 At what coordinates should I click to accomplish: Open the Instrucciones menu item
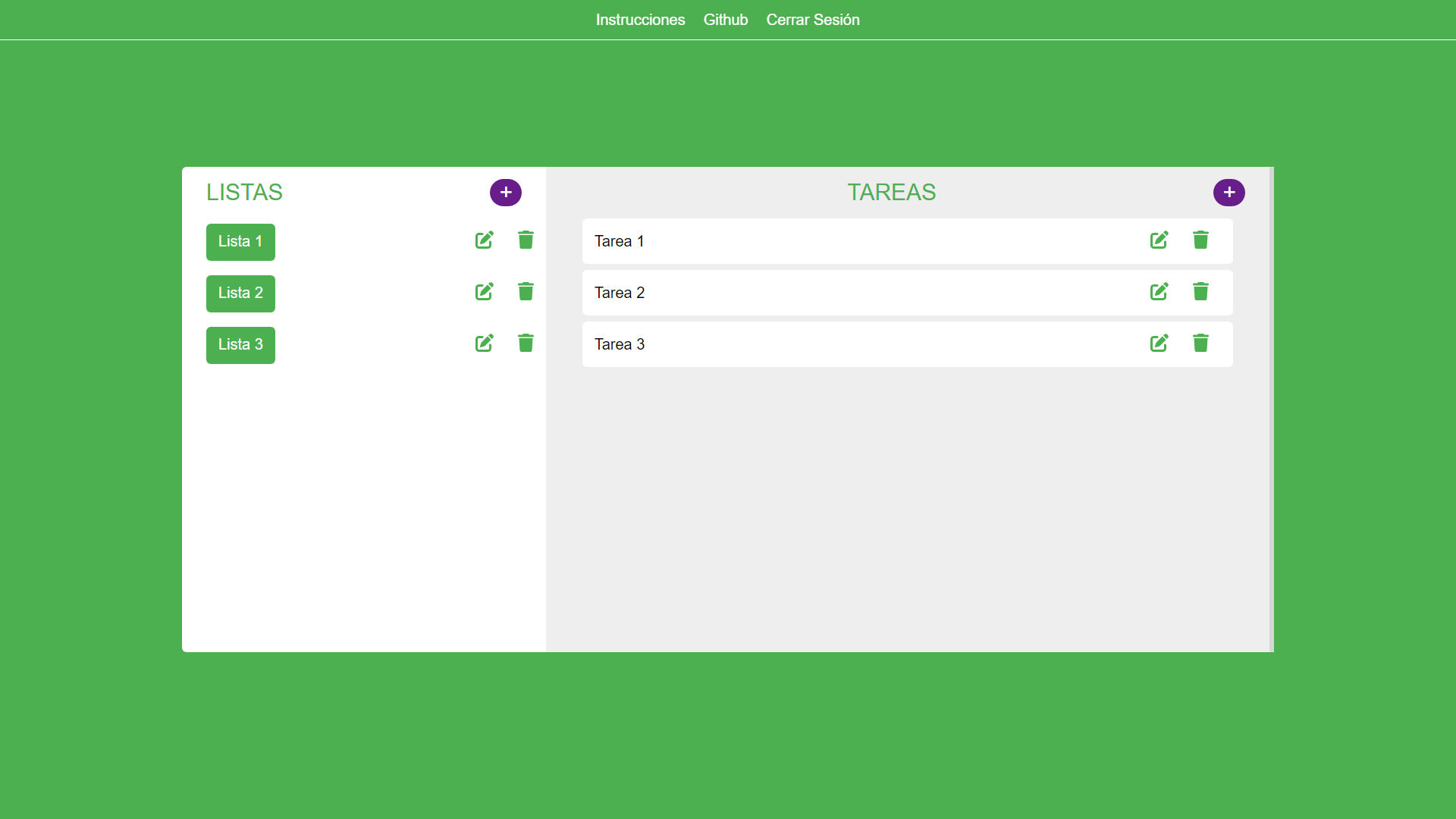(x=640, y=20)
